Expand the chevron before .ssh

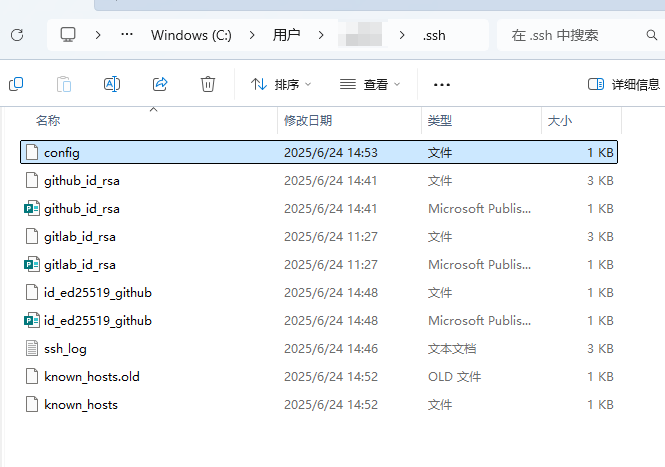coord(402,35)
